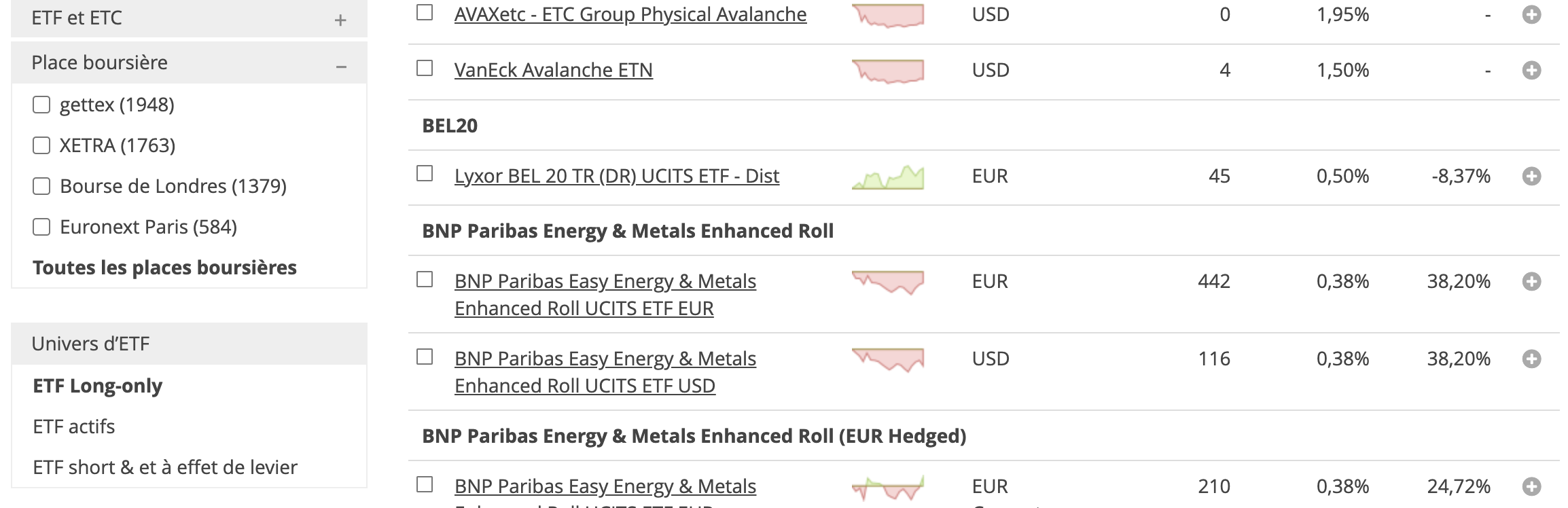Open mini chart for AVAXetc Physical Avalanche
Screen dimensions: 1568x508
pos(887,15)
